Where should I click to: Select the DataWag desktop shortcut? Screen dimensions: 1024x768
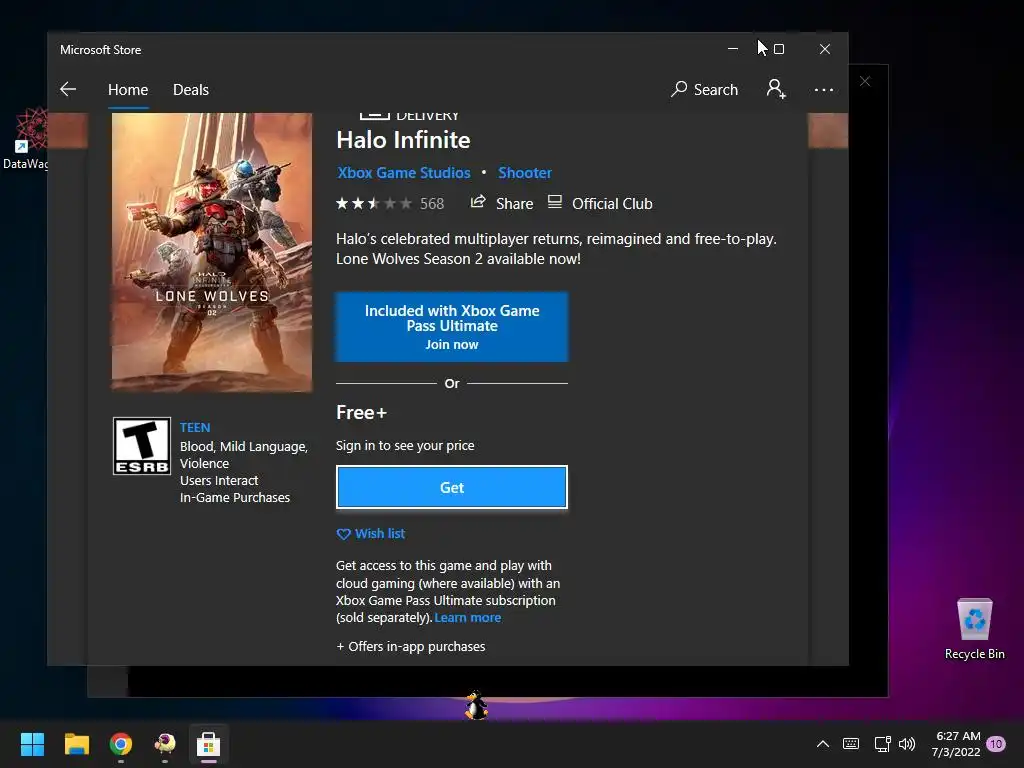[x=26, y=138]
